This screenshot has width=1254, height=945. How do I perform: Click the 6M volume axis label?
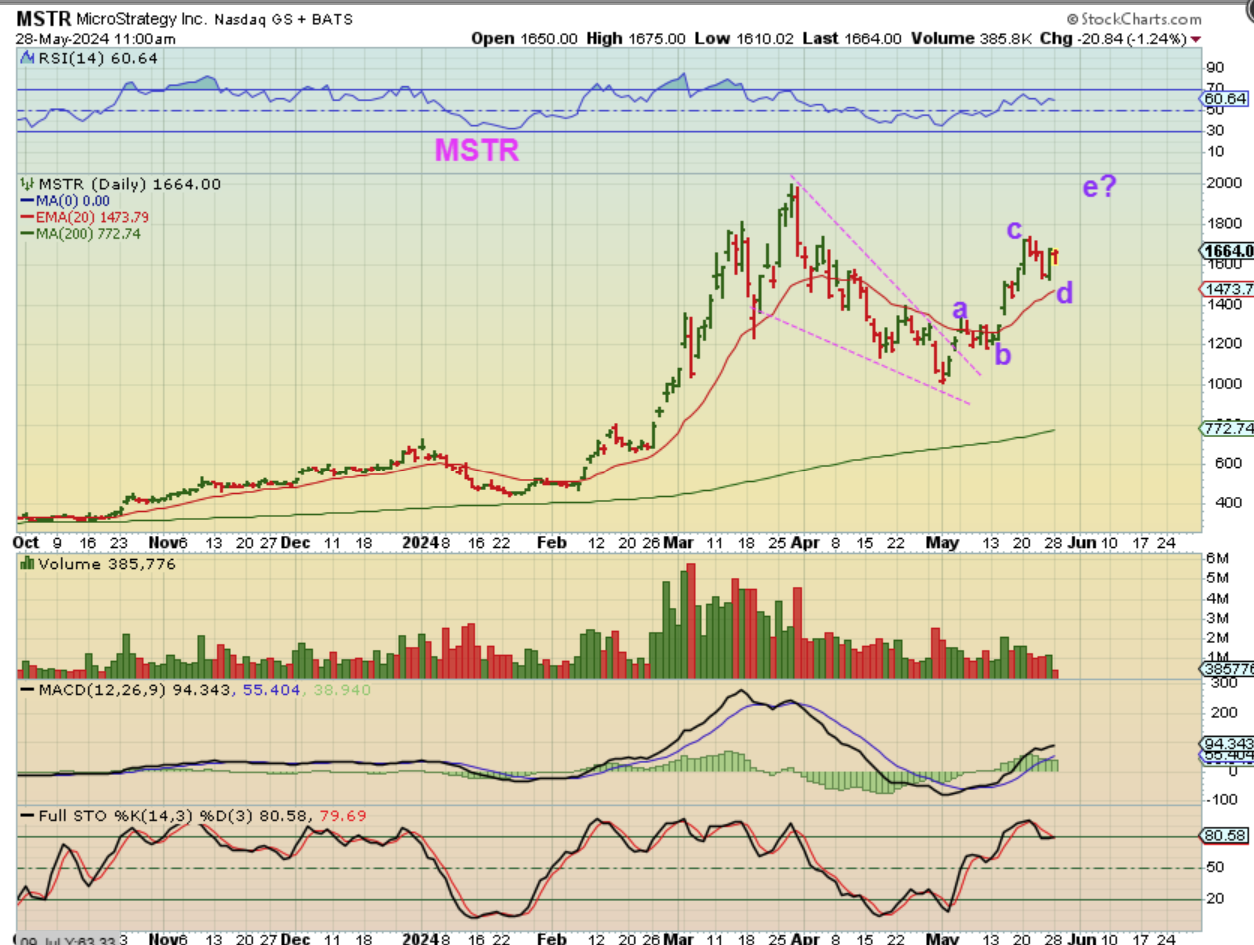1216,558
